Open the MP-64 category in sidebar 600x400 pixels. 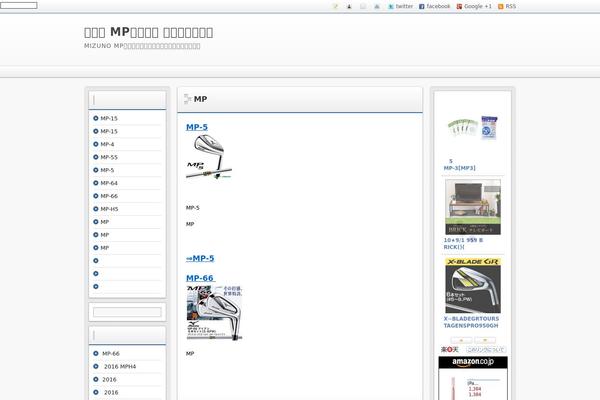point(109,183)
